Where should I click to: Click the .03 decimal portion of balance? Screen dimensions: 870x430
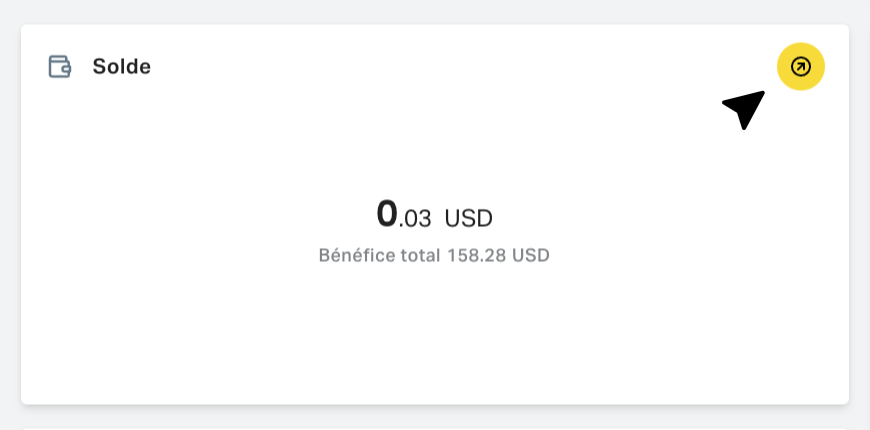click(x=414, y=219)
